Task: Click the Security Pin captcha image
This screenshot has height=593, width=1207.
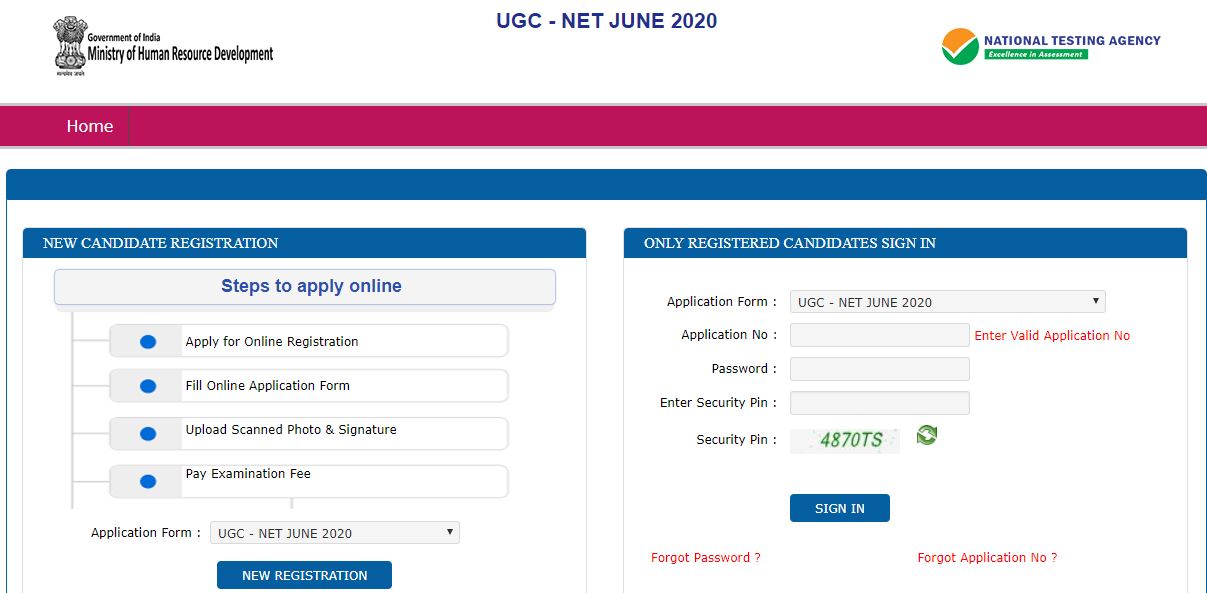Action: point(844,439)
